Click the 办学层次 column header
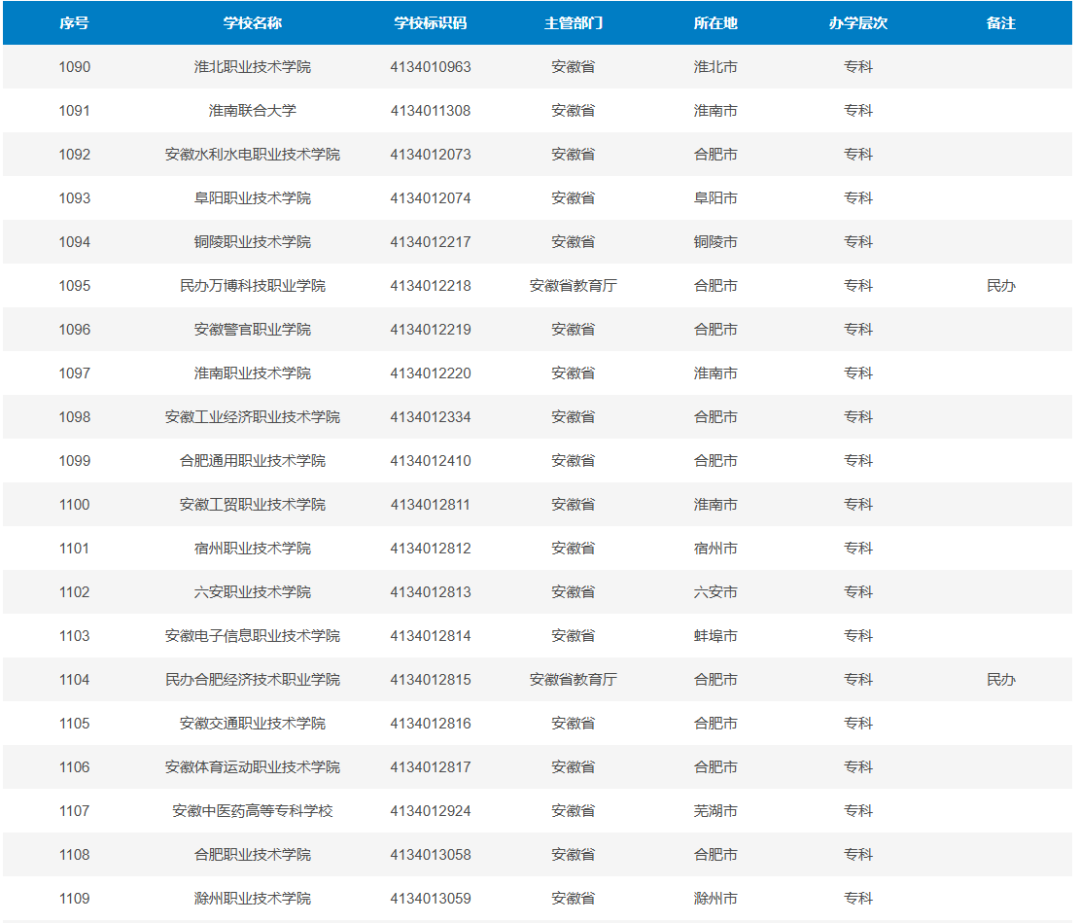Viewport: 1080px width, 923px height. (858, 23)
